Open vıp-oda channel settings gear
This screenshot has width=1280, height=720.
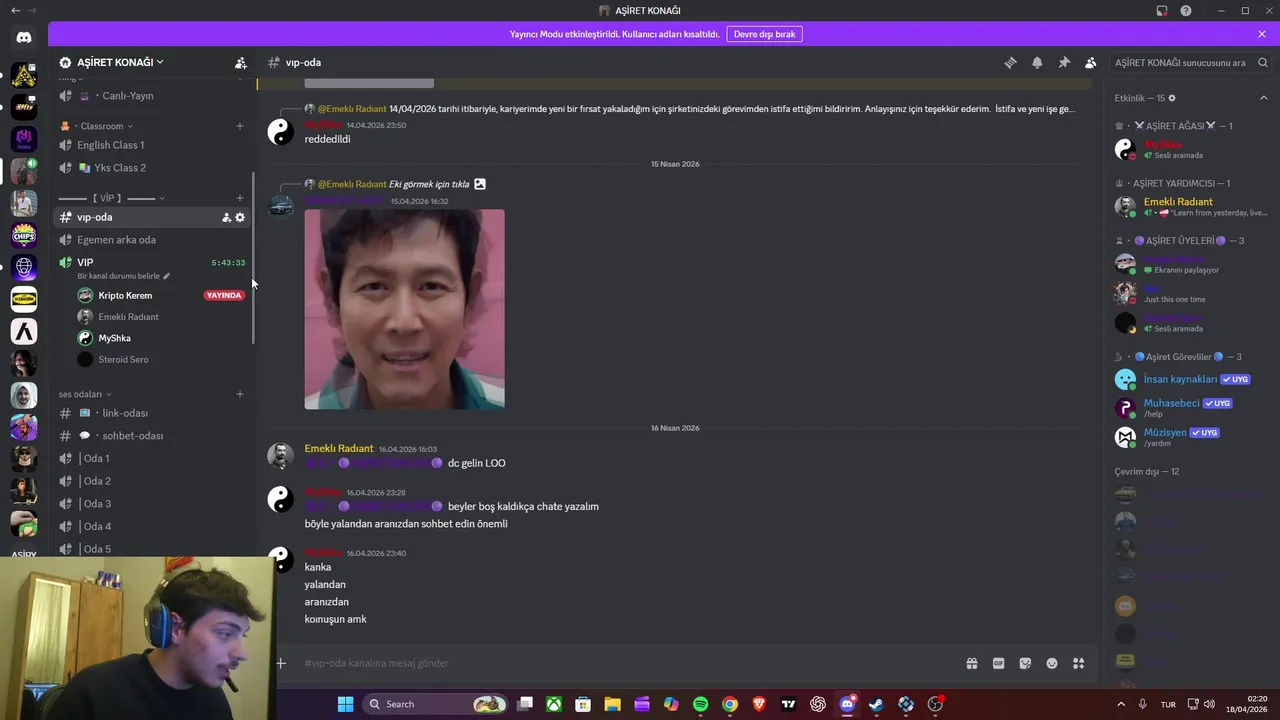tap(240, 217)
